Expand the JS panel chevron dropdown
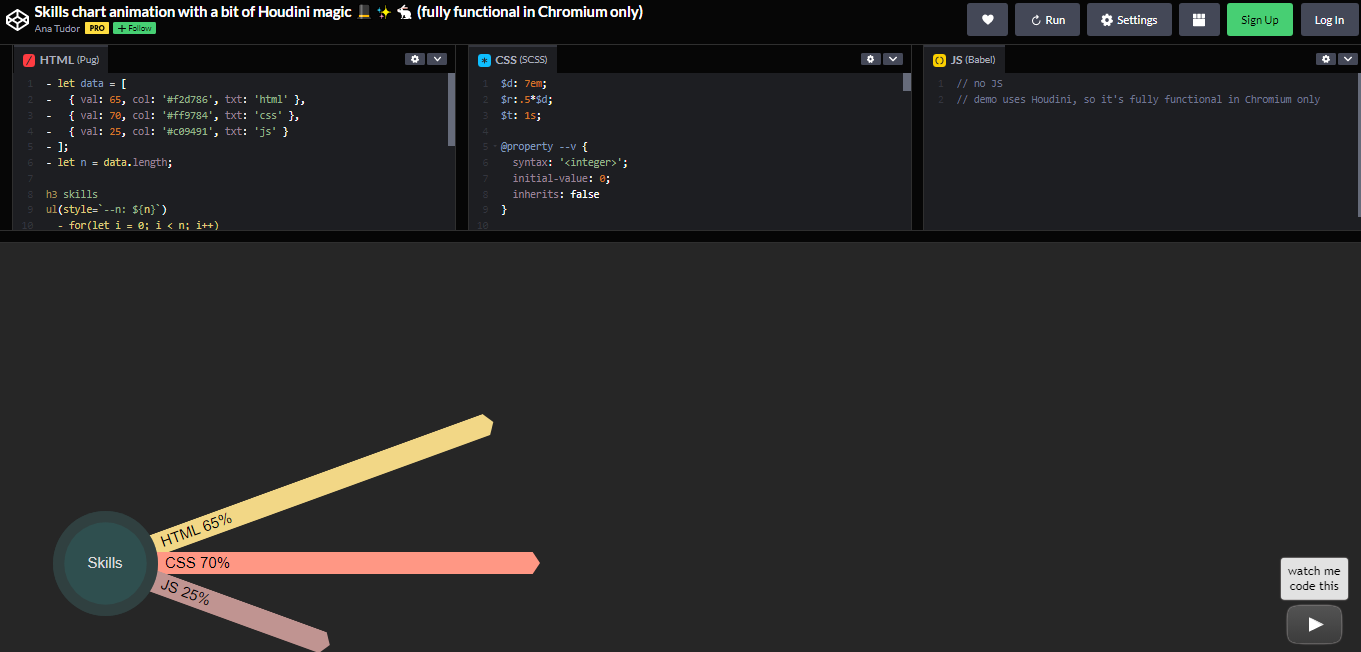This screenshot has height=652, width=1361. click(1347, 58)
